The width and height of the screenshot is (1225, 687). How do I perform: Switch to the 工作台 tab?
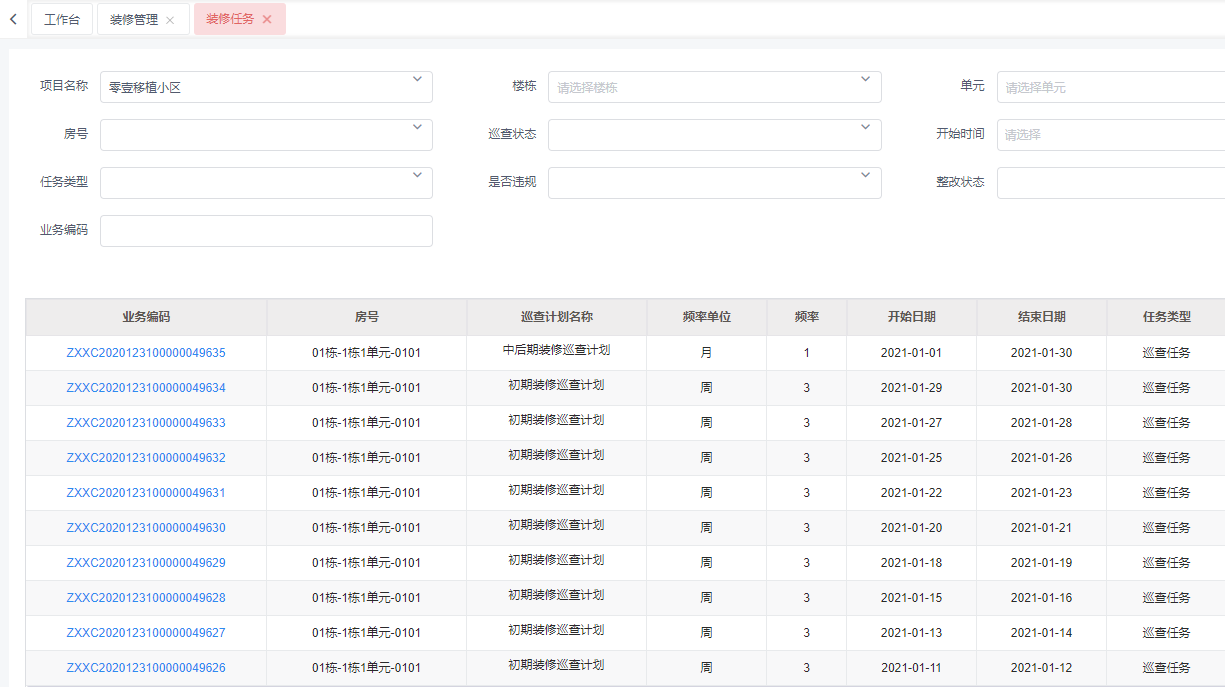(62, 19)
